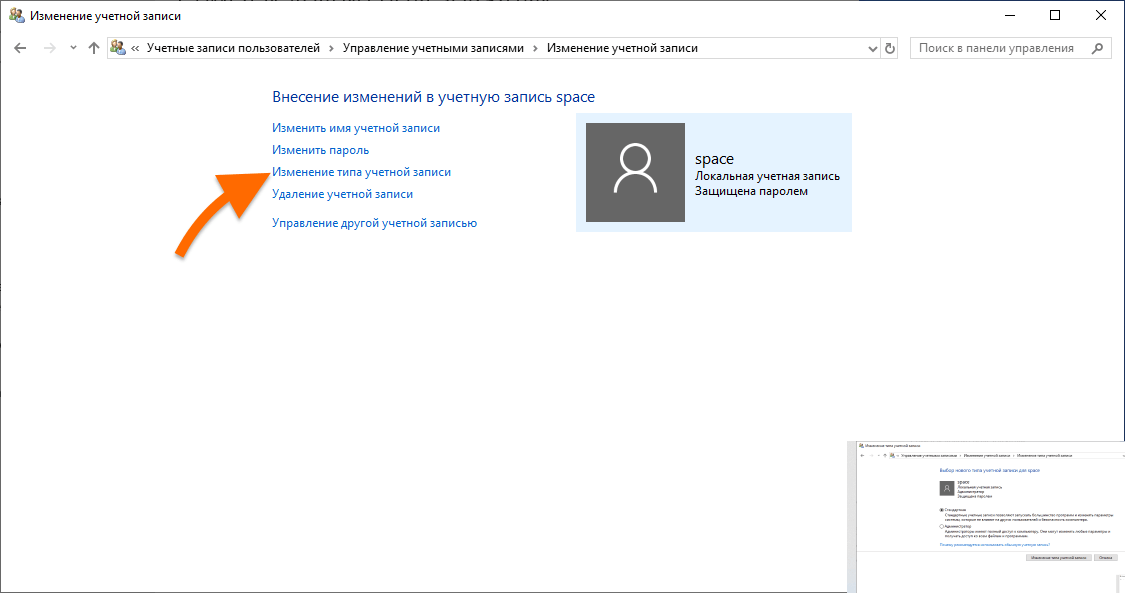This screenshot has height=593, width=1125.
Task: Expand chevron after Учетные записи пользователей
Action: pos(331,48)
